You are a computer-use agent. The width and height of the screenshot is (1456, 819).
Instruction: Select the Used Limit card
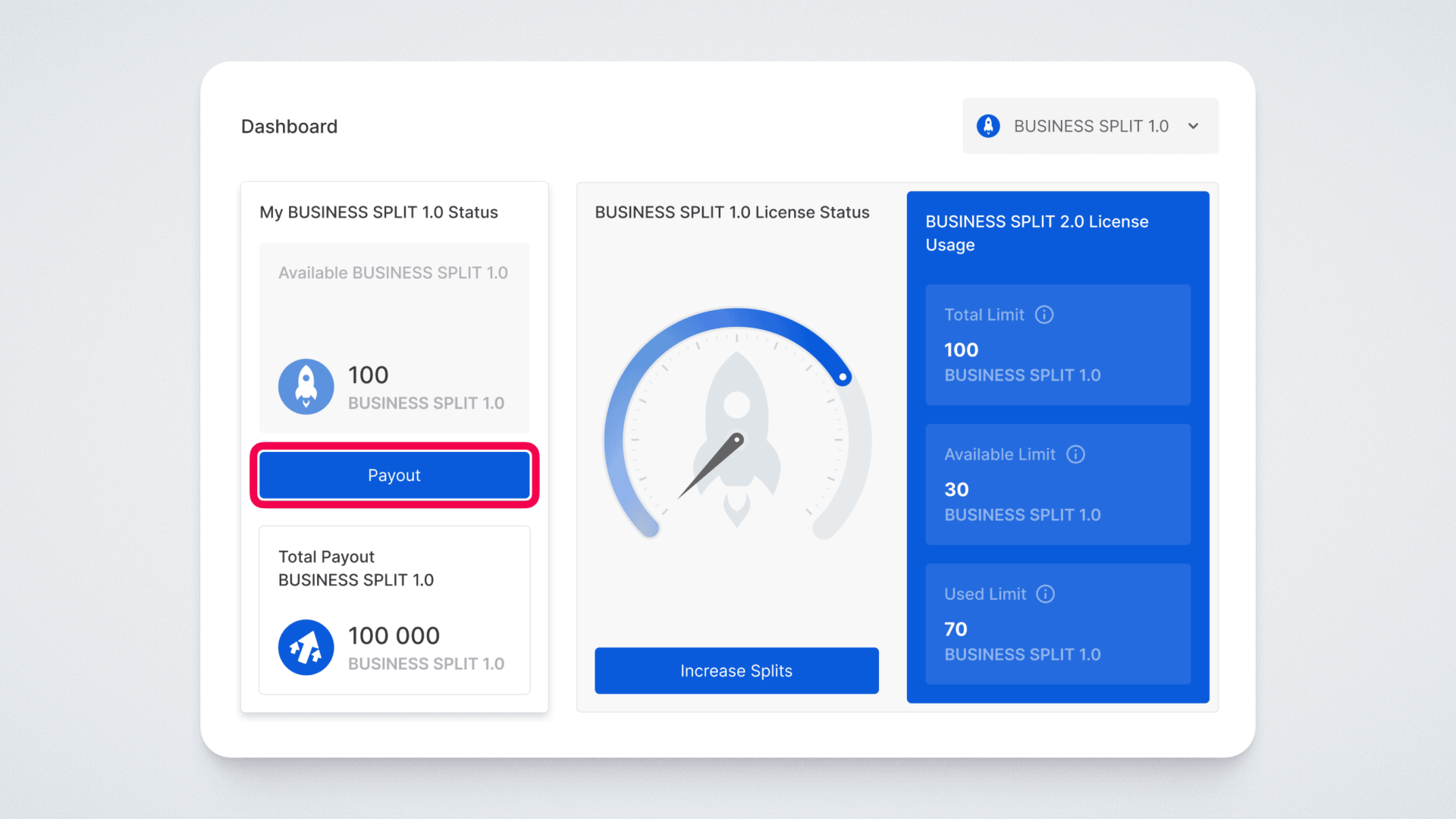click(x=1057, y=624)
